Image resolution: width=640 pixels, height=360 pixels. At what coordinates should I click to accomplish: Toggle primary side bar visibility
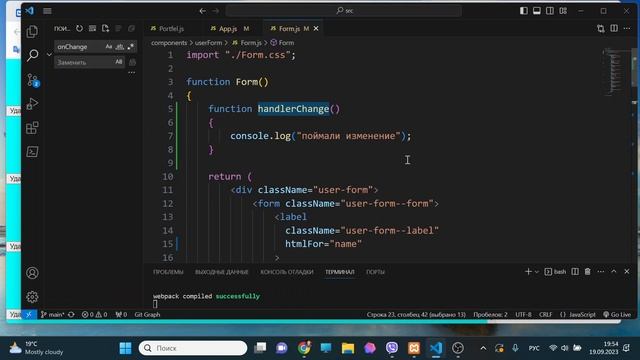(524, 11)
